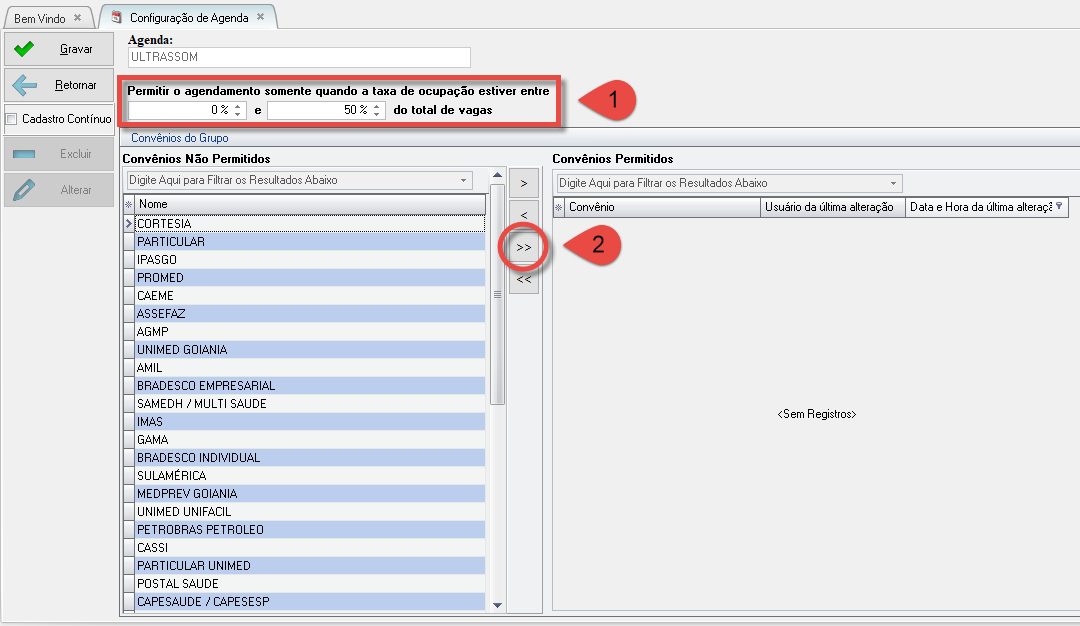Click the single > move button
The height and width of the screenshot is (626, 1080).
[524, 183]
